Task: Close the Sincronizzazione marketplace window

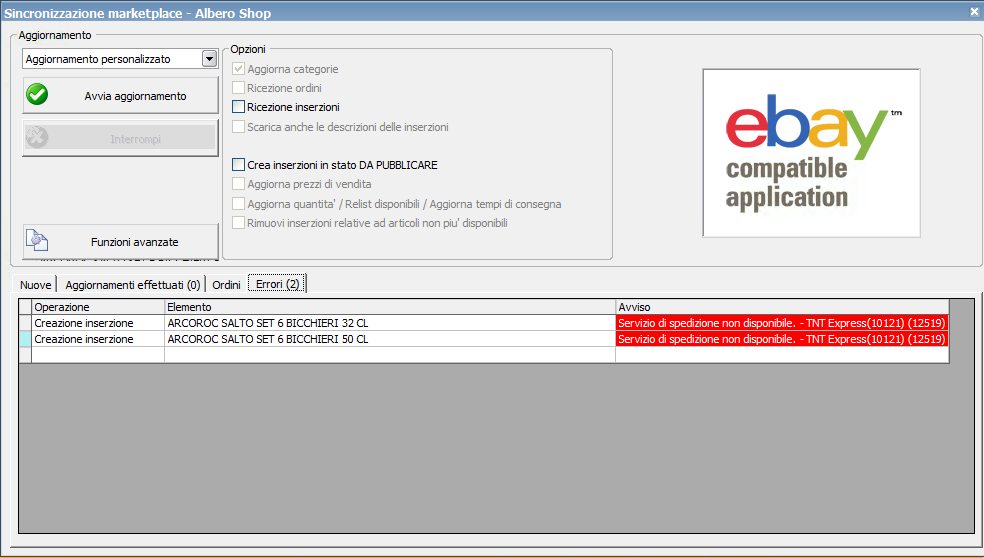Action: click(975, 12)
